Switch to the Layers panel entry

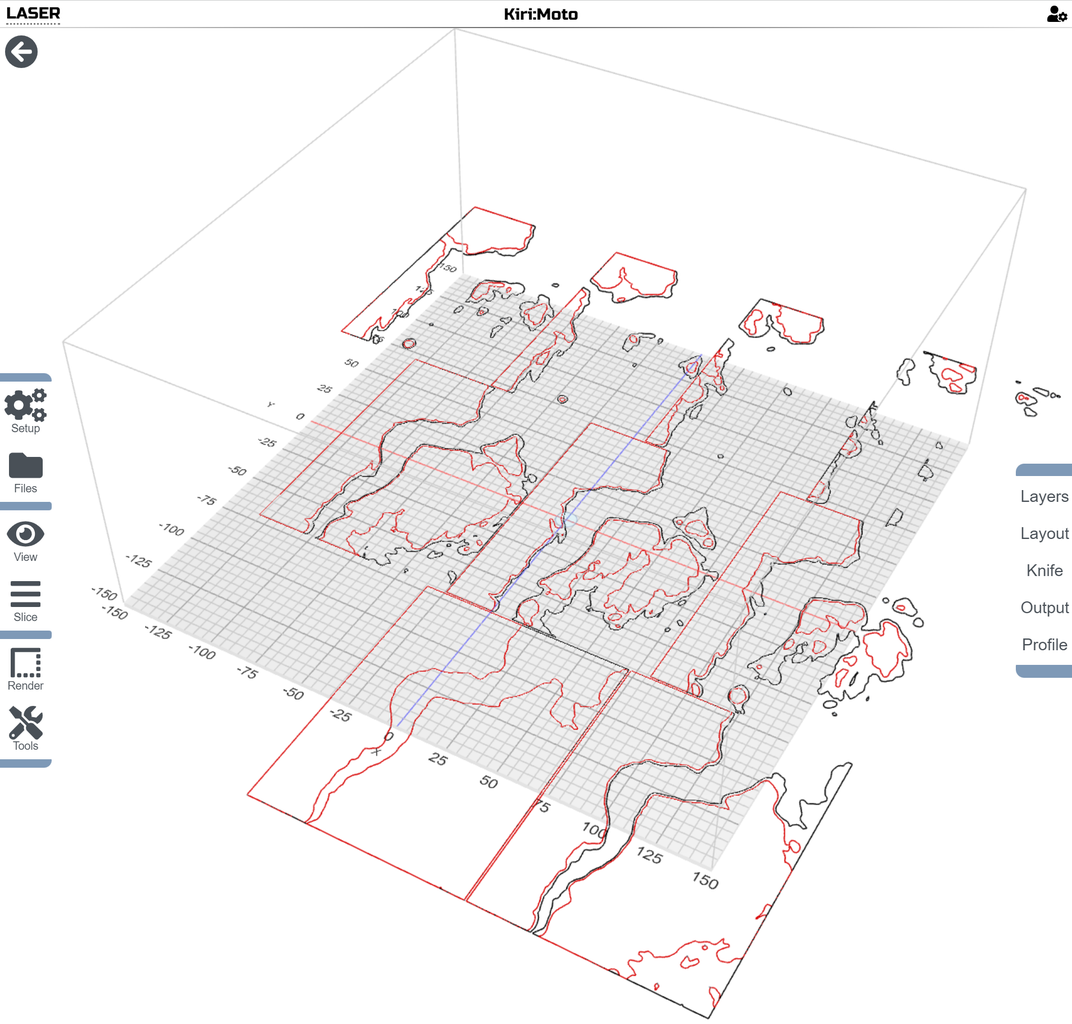pos(1044,496)
